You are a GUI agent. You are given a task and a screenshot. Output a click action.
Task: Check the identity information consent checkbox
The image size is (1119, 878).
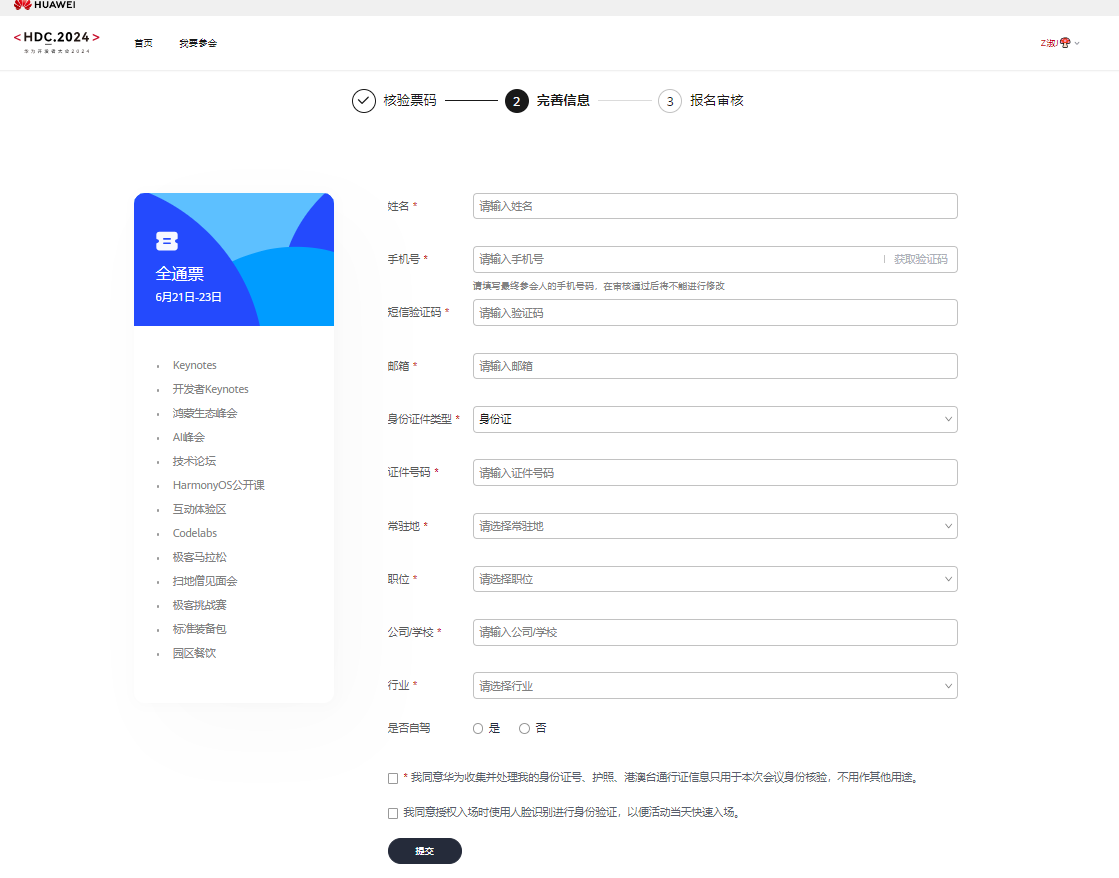click(x=392, y=776)
